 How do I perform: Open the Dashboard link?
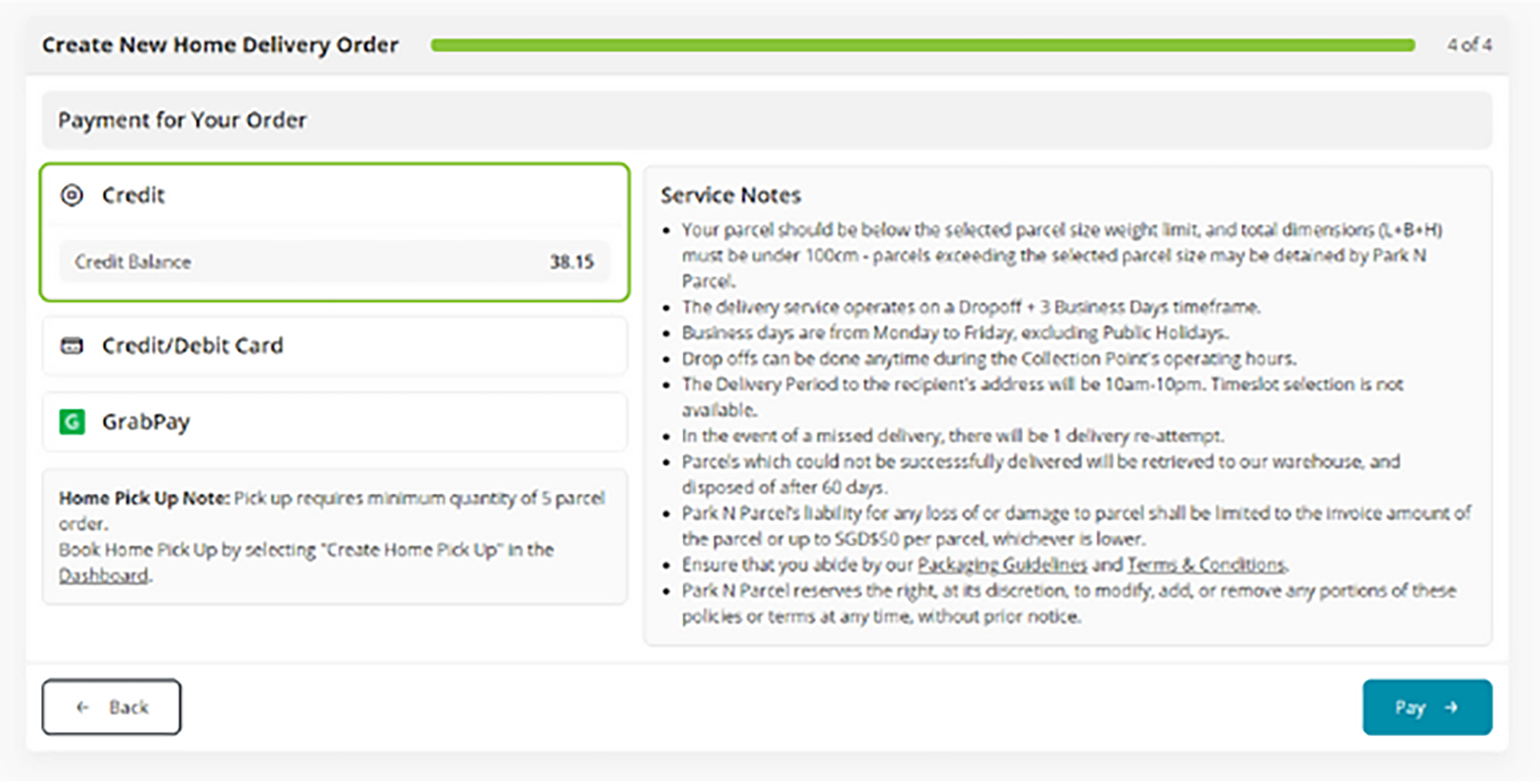coord(103,576)
